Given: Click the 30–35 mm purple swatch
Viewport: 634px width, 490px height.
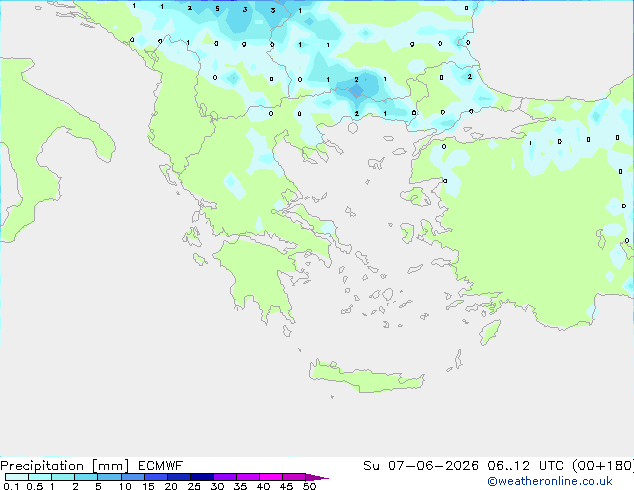Looking at the screenshot, I should pos(225,477).
